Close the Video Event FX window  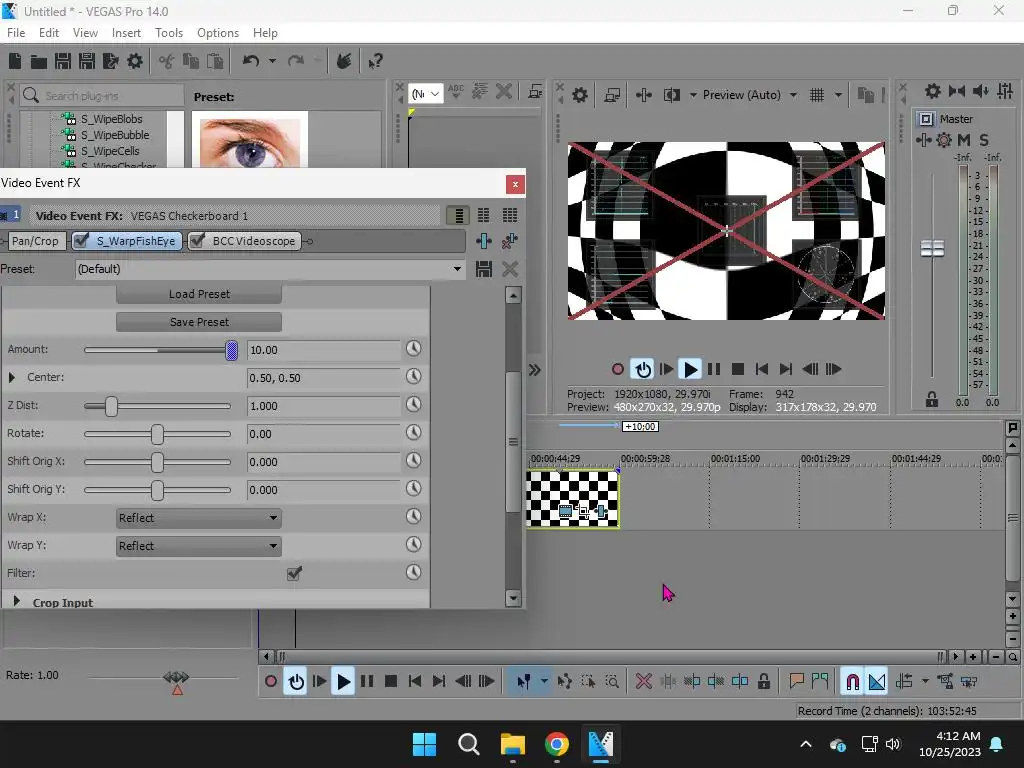point(515,184)
